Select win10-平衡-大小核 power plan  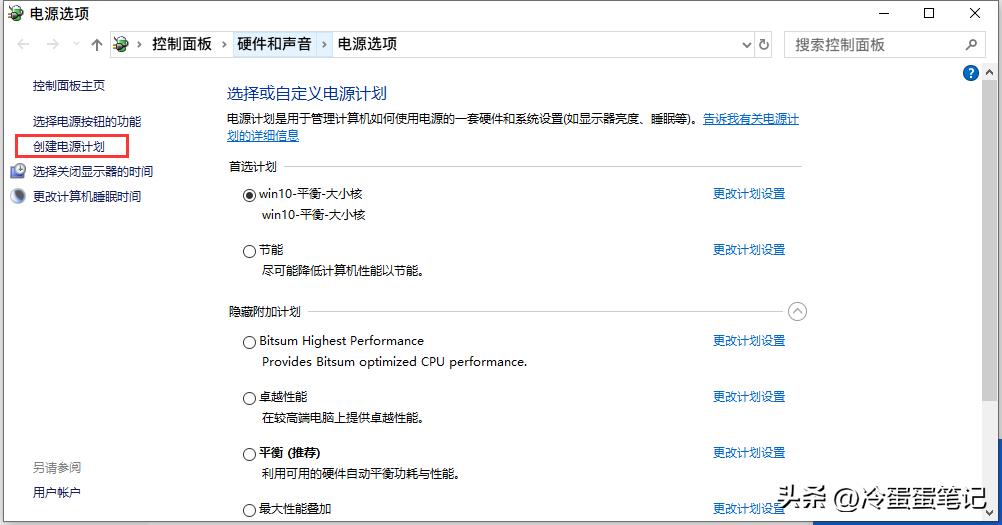tap(249, 195)
